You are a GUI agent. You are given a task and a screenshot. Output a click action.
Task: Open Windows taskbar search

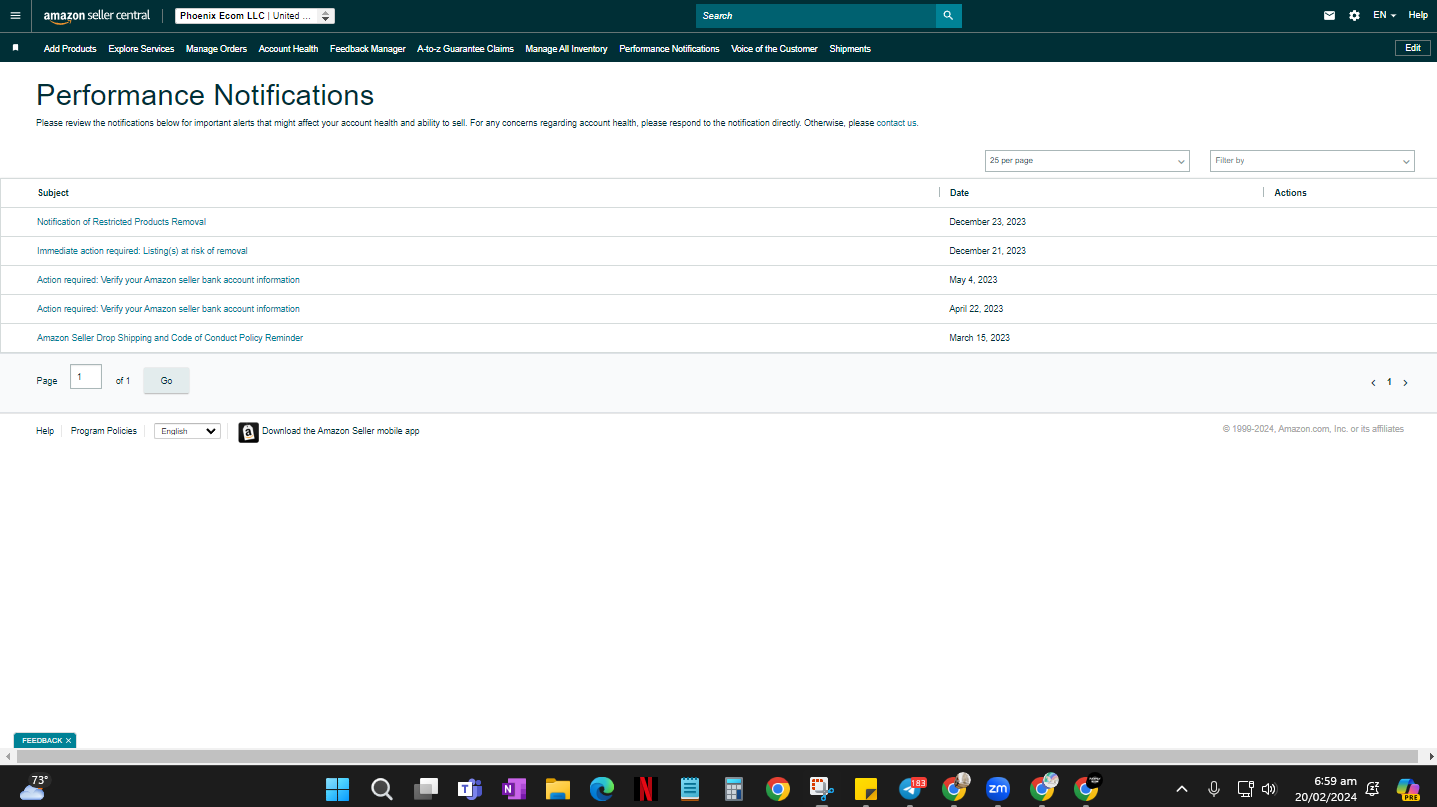381,789
